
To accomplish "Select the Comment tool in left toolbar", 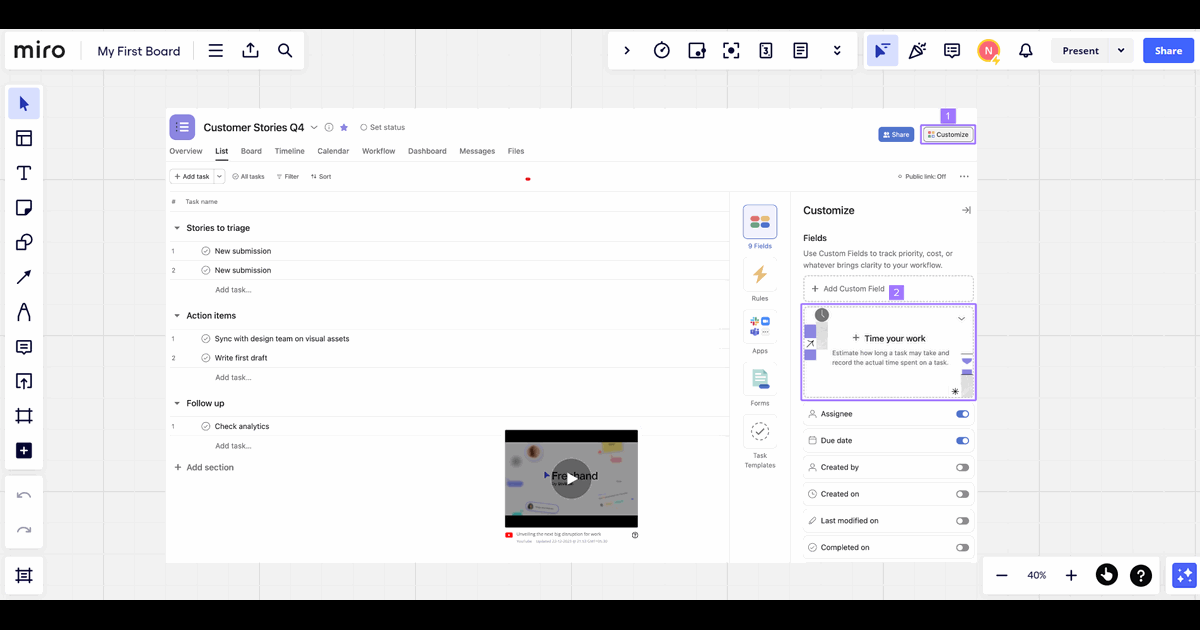I will 24,347.
